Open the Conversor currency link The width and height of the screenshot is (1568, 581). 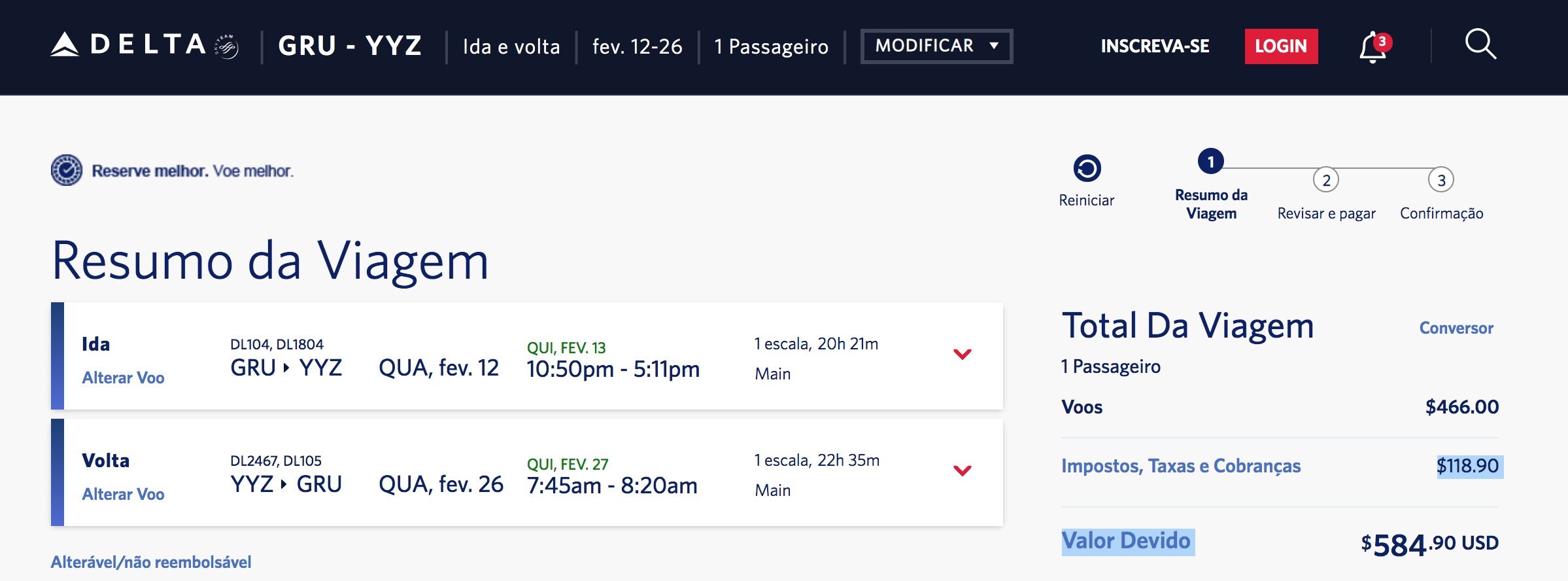point(1456,328)
